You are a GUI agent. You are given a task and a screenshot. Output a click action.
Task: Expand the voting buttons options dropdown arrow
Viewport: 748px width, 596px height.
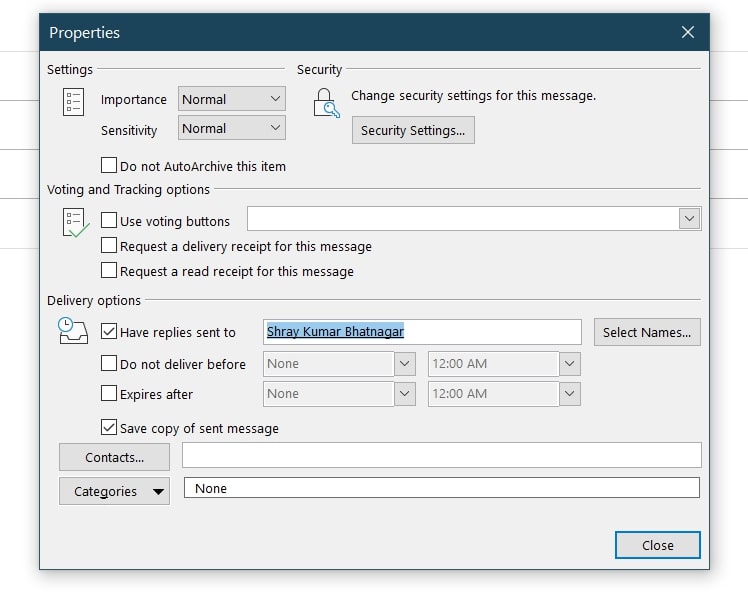pyautogui.click(x=689, y=219)
